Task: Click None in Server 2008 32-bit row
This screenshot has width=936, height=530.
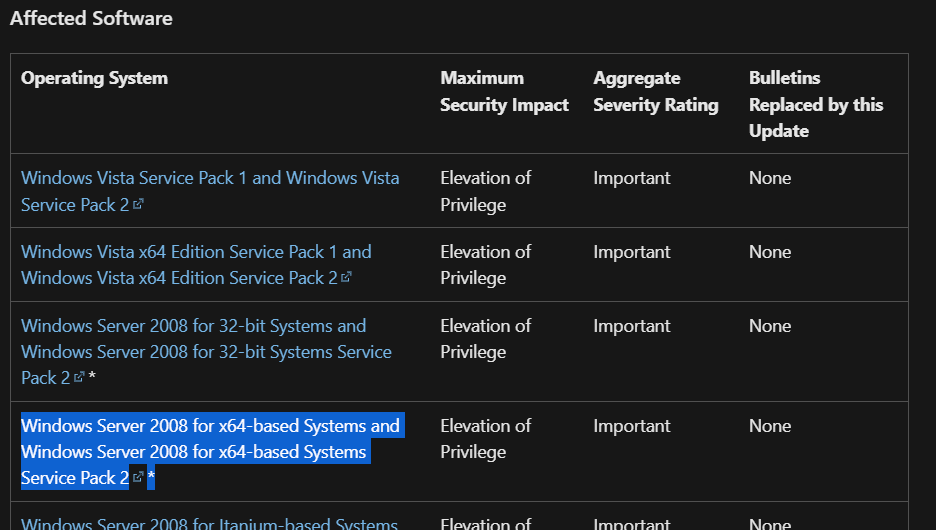Action: [x=770, y=326]
